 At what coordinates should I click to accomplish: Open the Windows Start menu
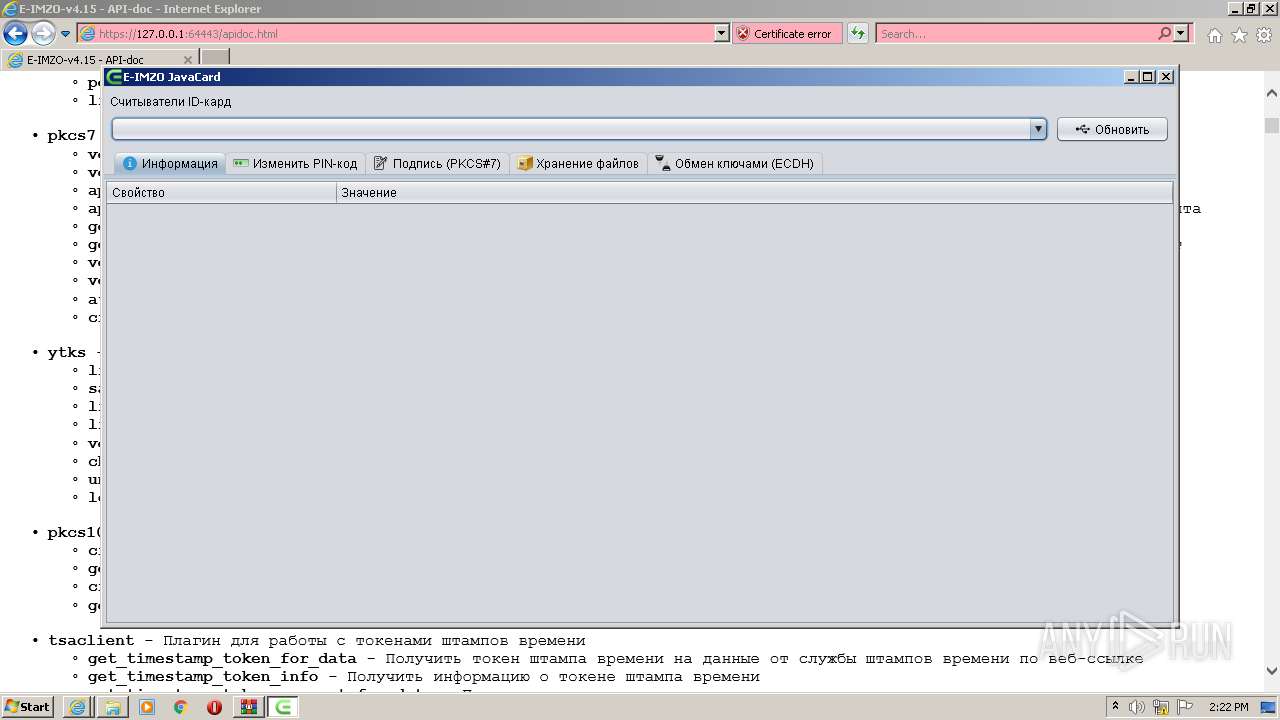pos(27,707)
